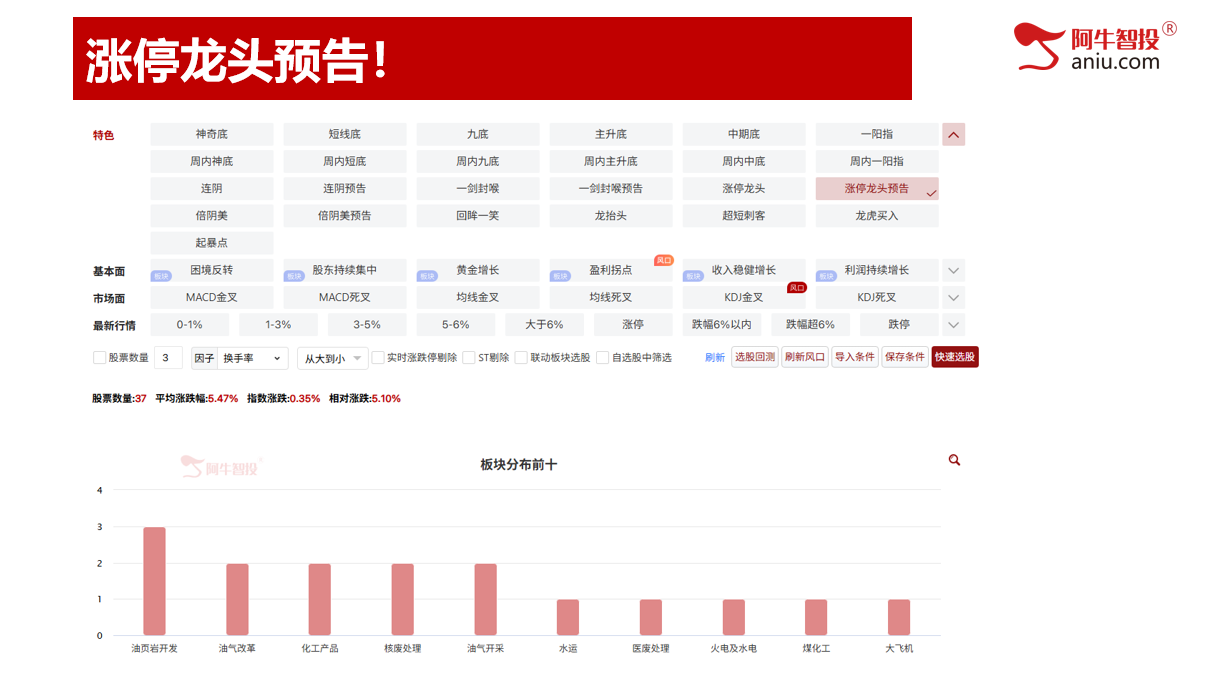Click 选股回测 button
Viewport: 1215px width, 677px height.
755,357
